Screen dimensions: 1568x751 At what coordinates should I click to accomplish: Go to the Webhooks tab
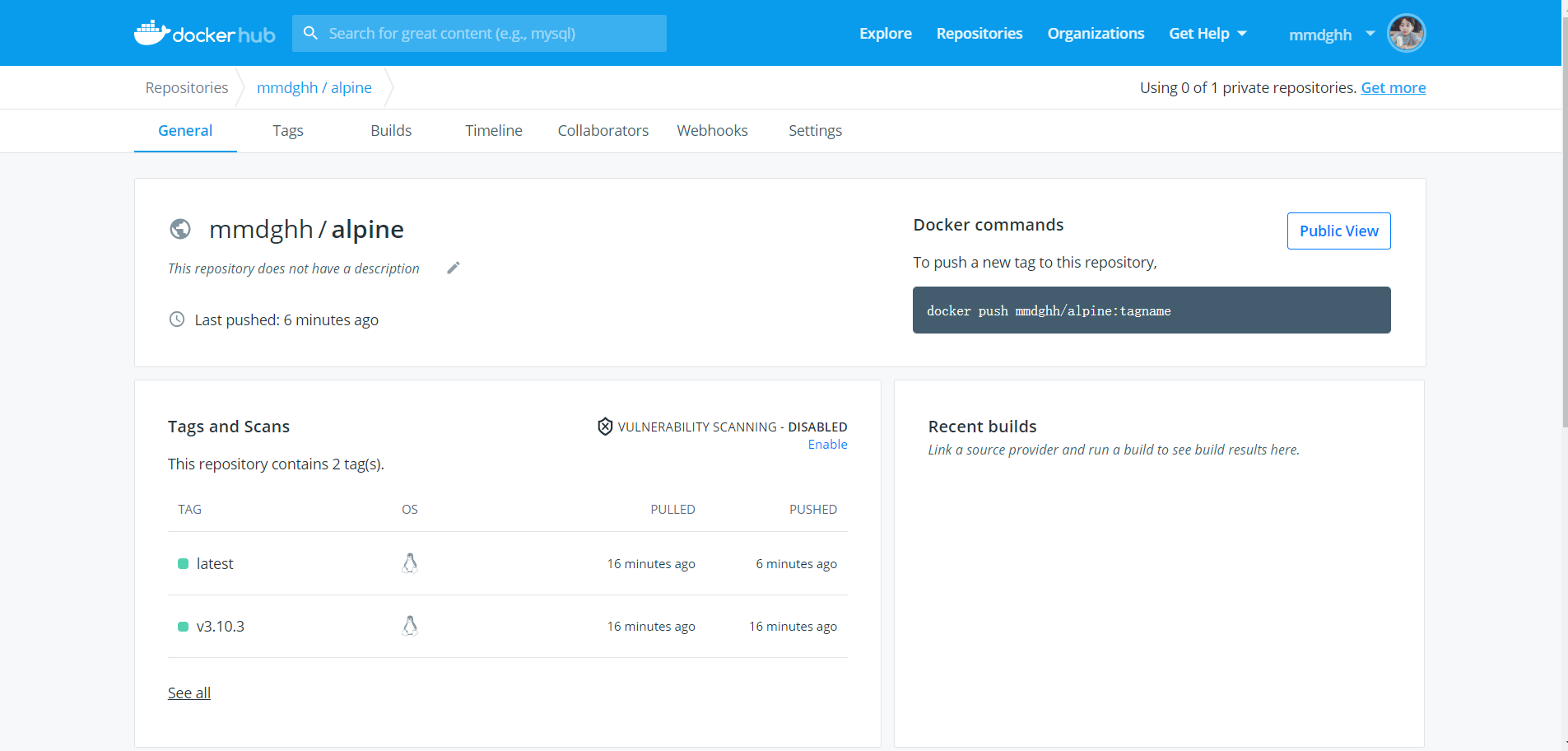click(713, 131)
